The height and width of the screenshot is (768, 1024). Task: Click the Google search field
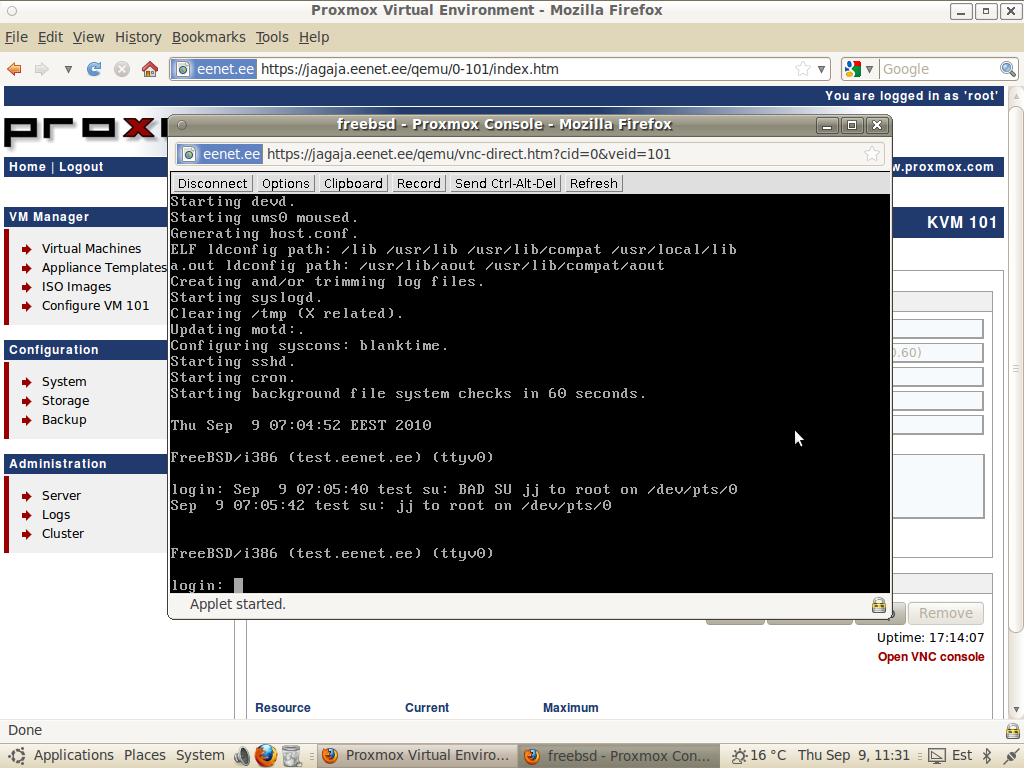pos(939,69)
